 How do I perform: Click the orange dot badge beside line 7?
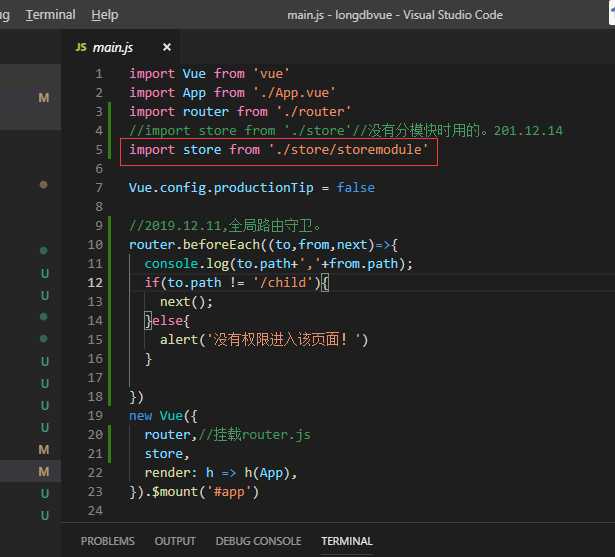[x=44, y=185]
